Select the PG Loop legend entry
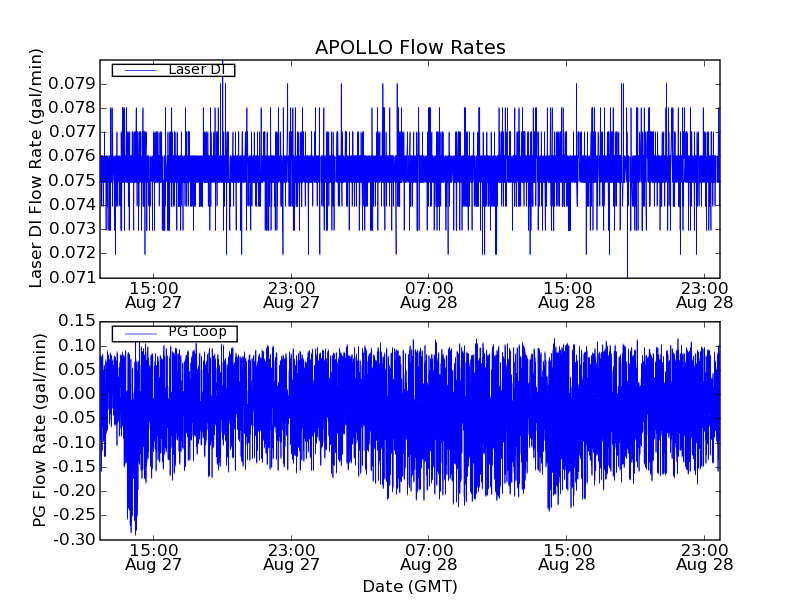The height and width of the screenshot is (600, 800). (x=174, y=333)
